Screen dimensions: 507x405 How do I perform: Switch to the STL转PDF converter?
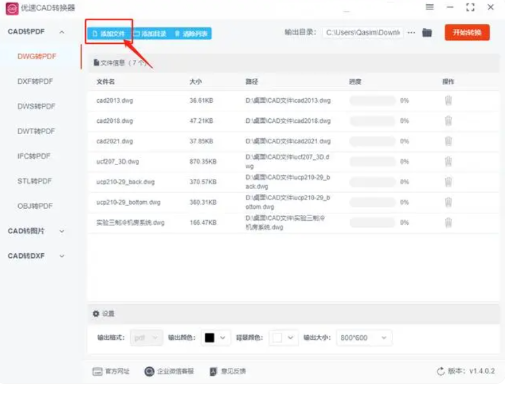34,181
